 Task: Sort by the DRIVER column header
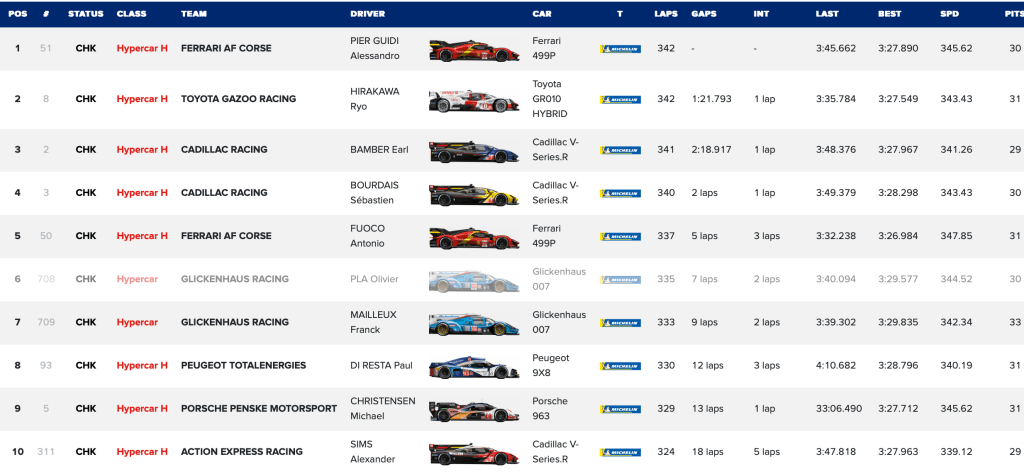pyautogui.click(x=368, y=14)
